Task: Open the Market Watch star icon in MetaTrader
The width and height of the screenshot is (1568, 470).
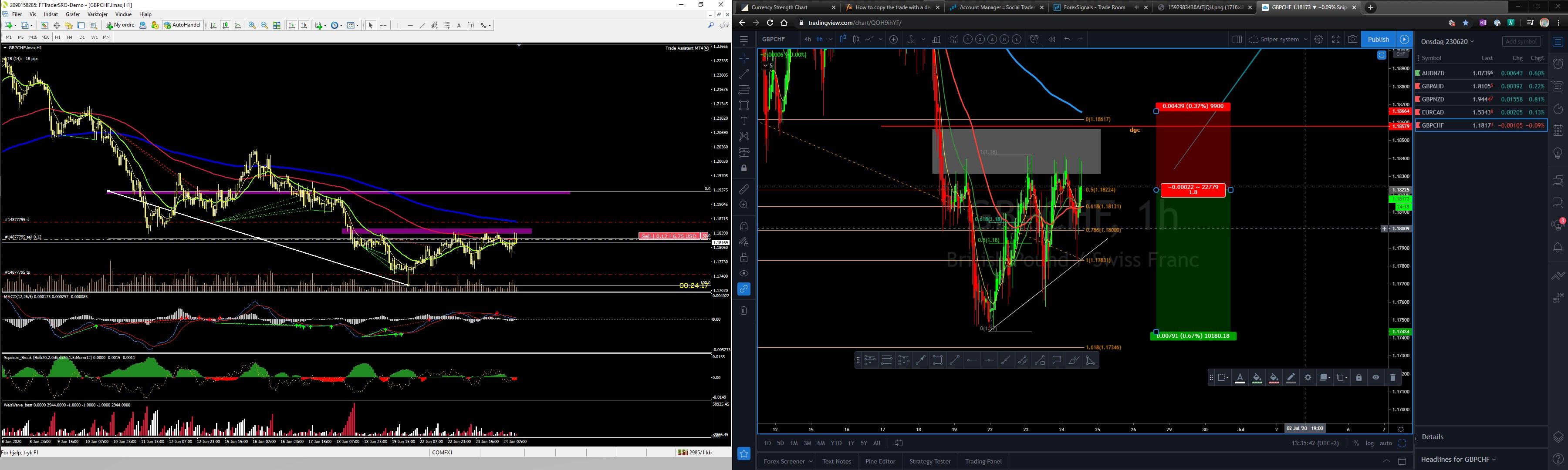Action: click(x=69, y=26)
